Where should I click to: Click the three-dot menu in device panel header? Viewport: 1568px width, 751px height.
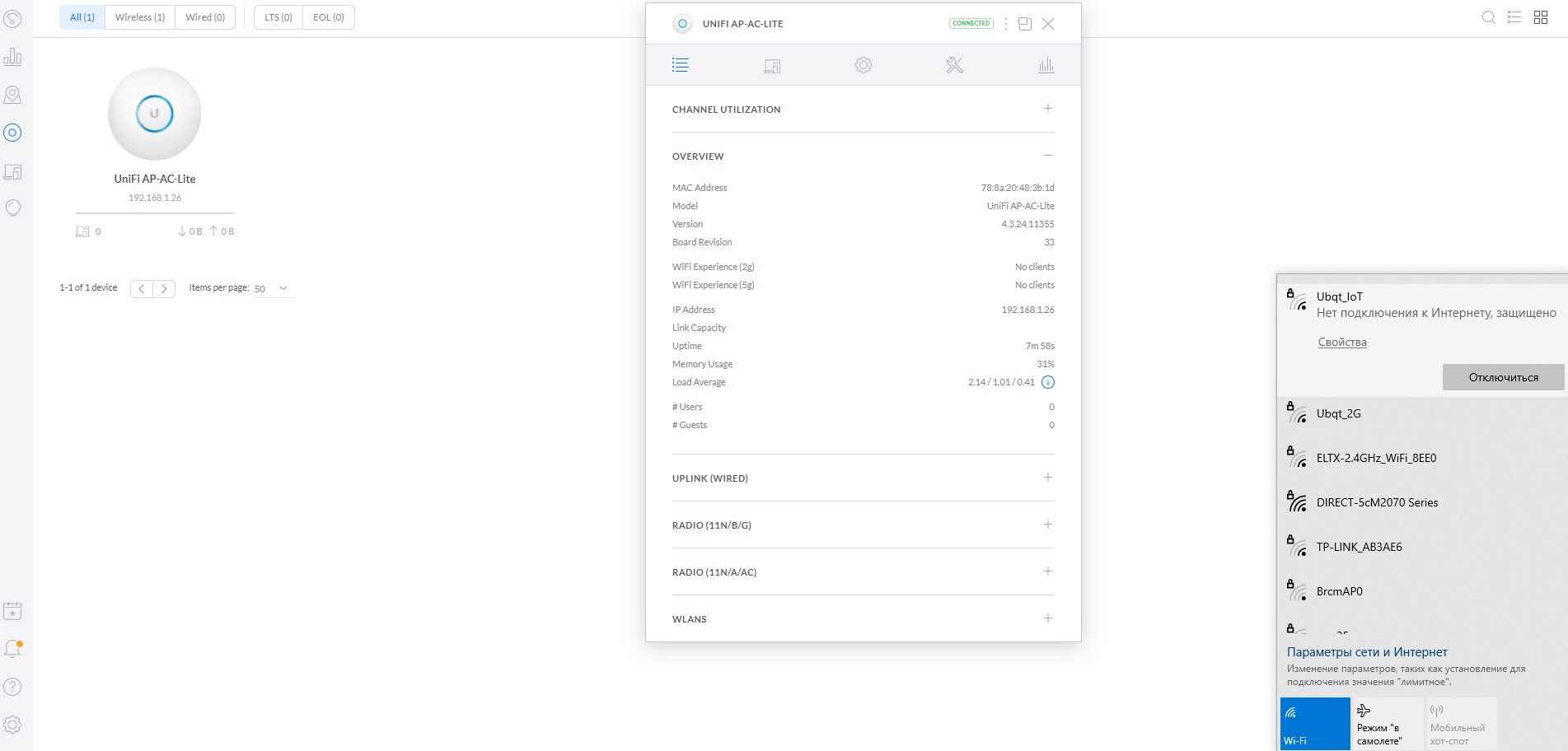(x=1006, y=24)
